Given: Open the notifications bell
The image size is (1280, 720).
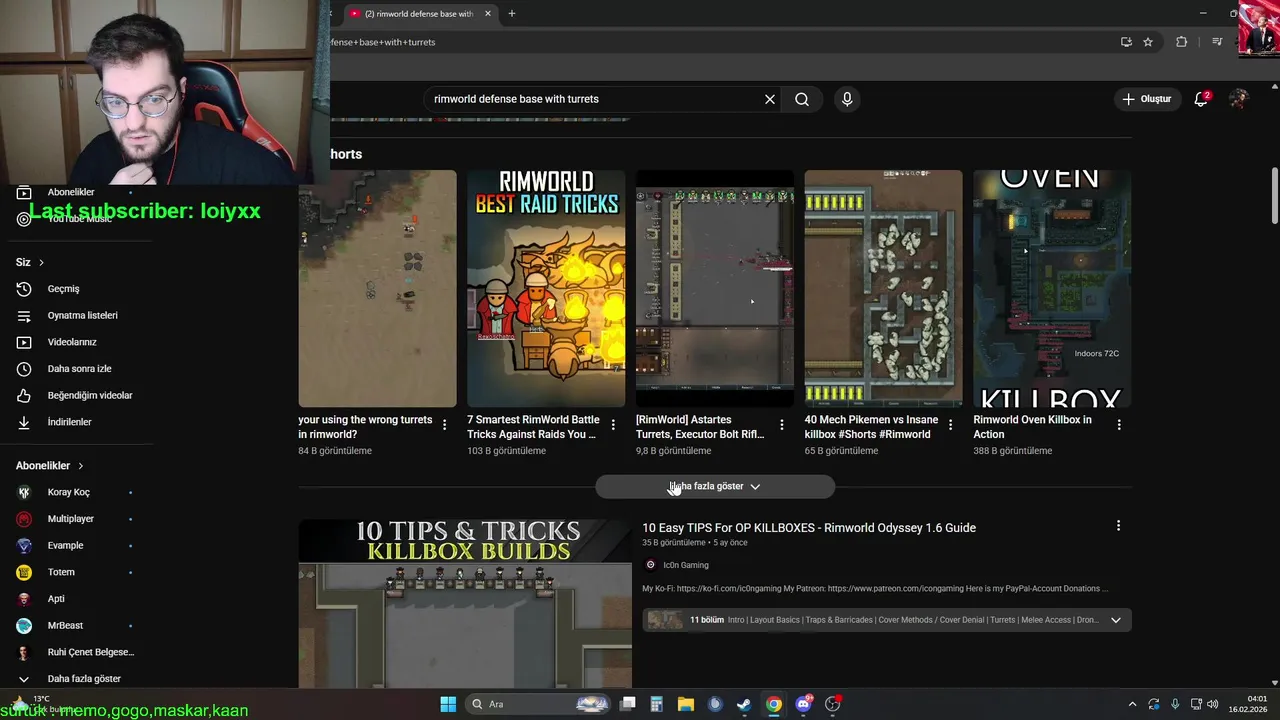Looking at the screenshot, I should point(1202,99).
